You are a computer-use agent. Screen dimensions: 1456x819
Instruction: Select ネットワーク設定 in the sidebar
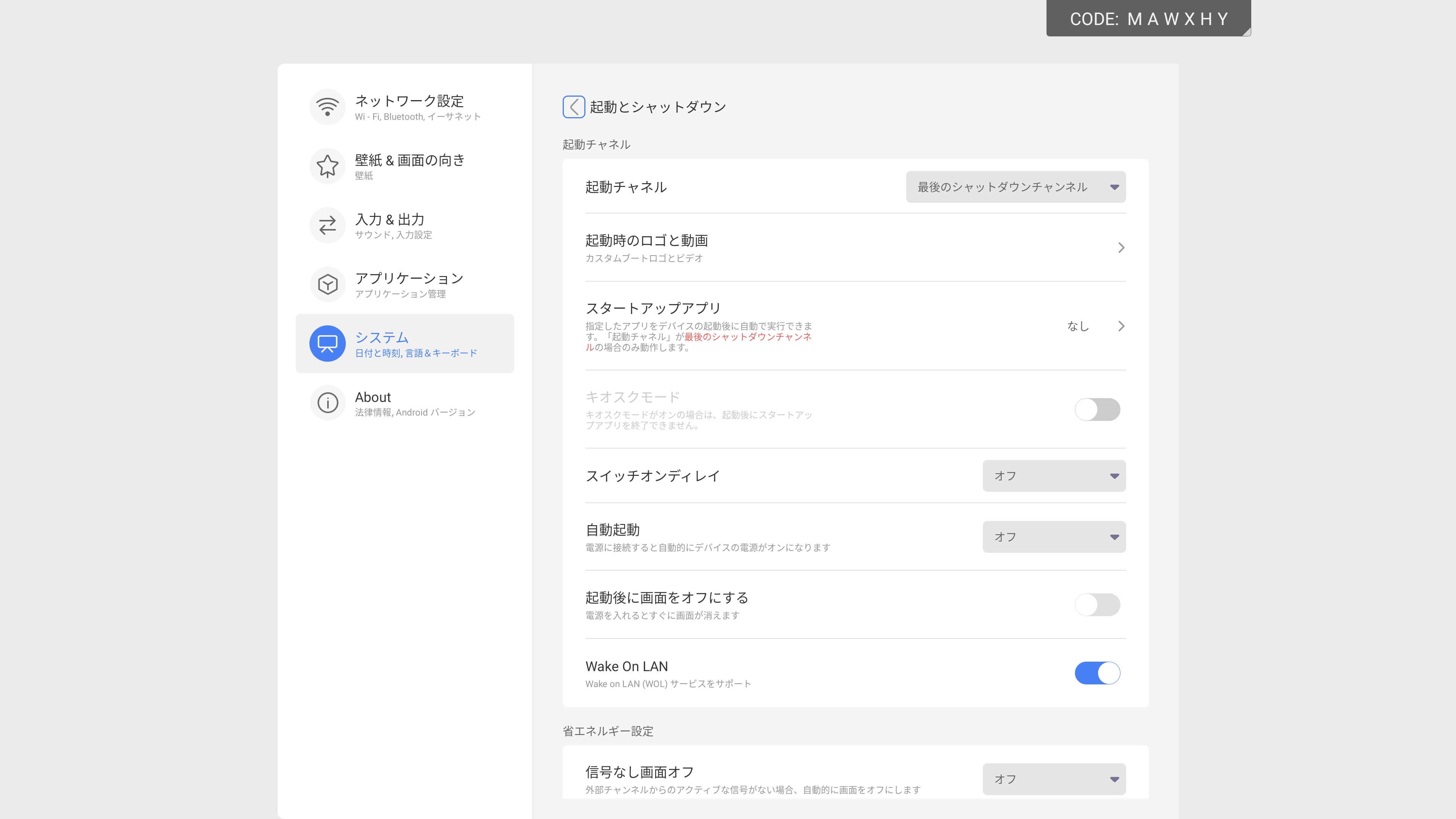point(409,107)
